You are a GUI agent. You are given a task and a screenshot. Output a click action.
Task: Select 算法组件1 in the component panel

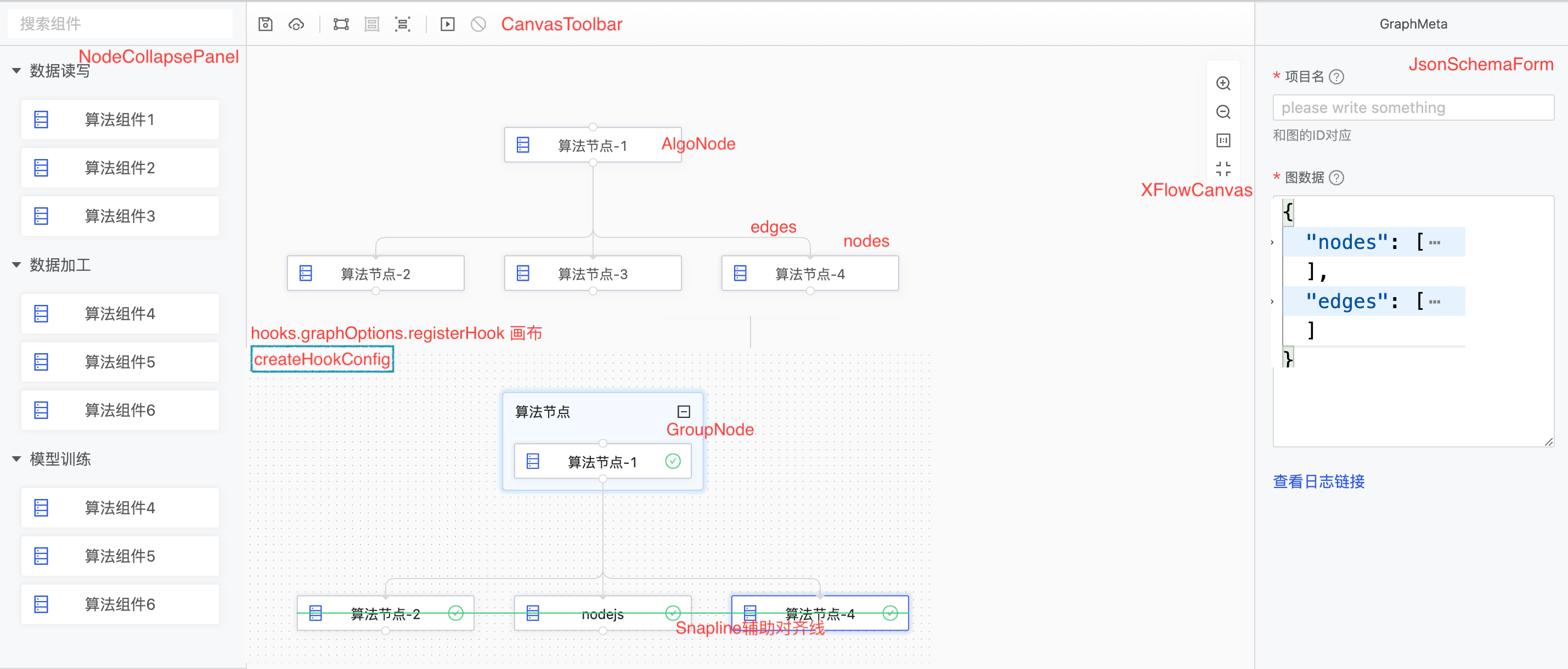pos(120,119)
